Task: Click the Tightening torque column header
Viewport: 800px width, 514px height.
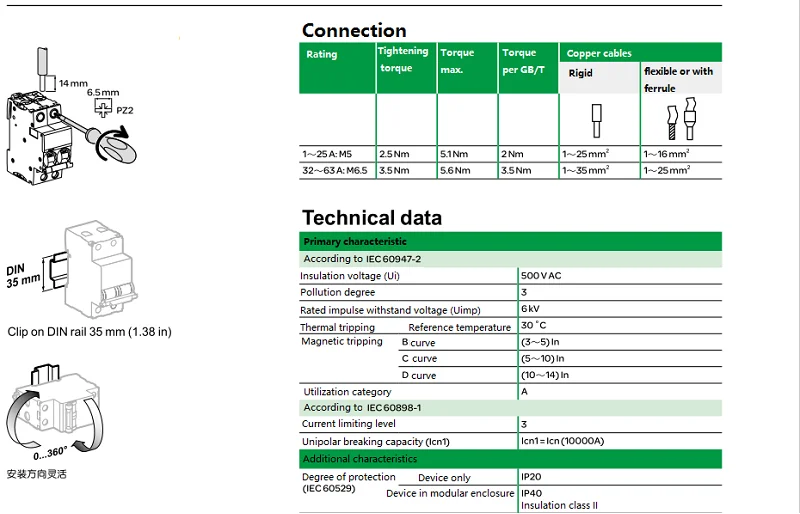Action: coord(406,68)
